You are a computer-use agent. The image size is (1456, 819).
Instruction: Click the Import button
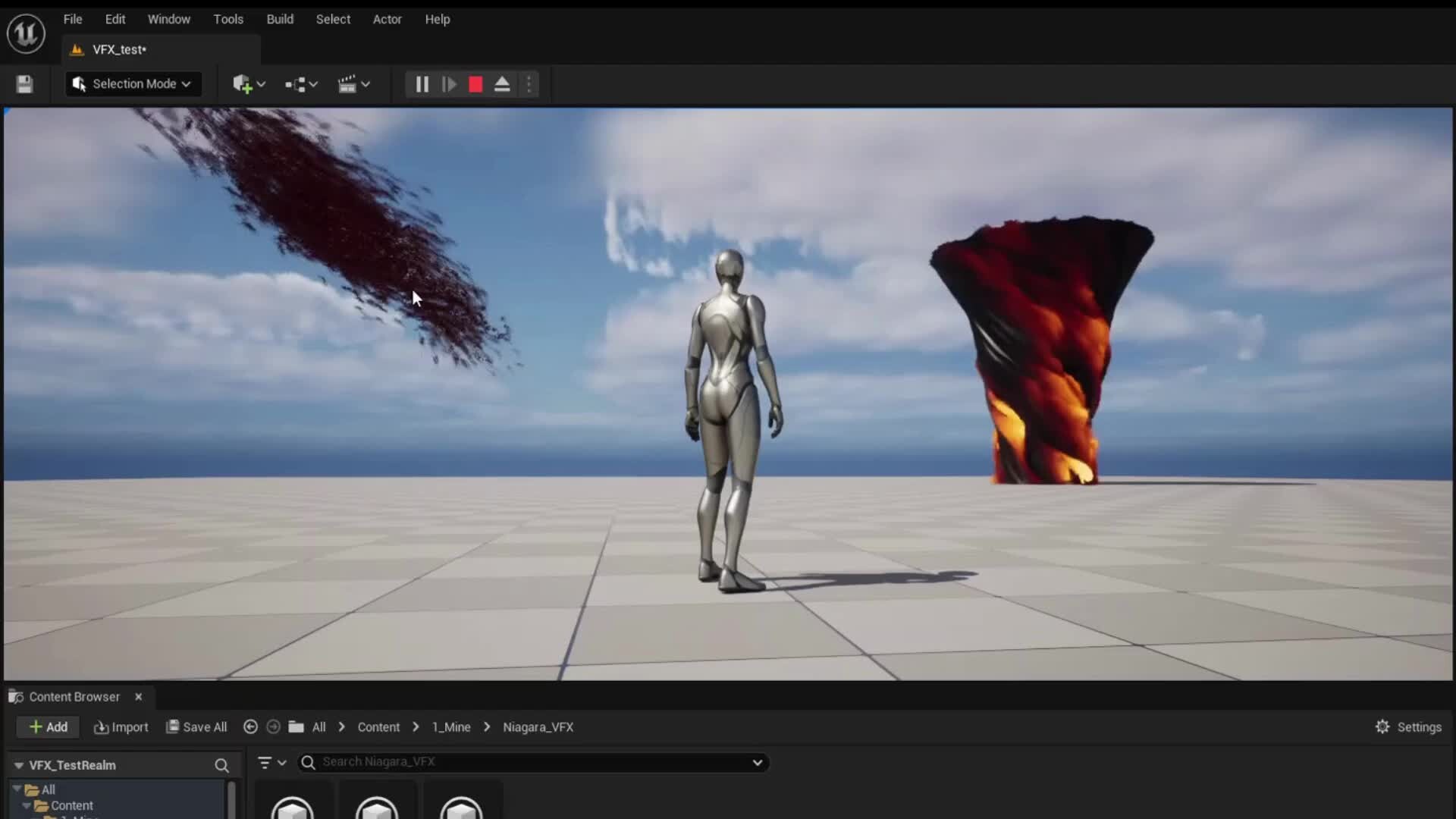tap(121, 726)
